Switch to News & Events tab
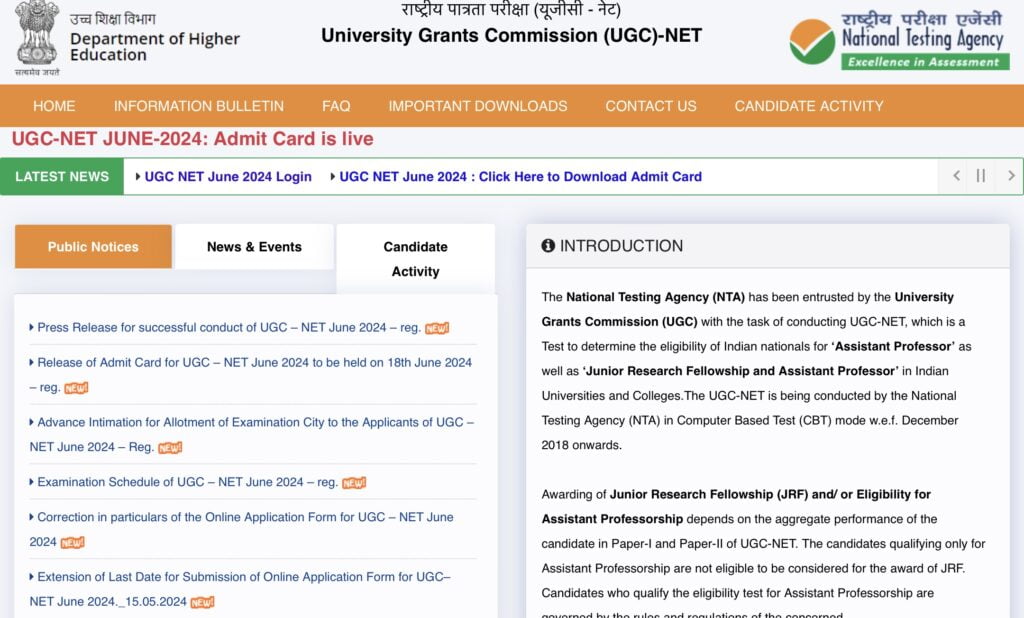1024x618 pixels. click(254, 246)
